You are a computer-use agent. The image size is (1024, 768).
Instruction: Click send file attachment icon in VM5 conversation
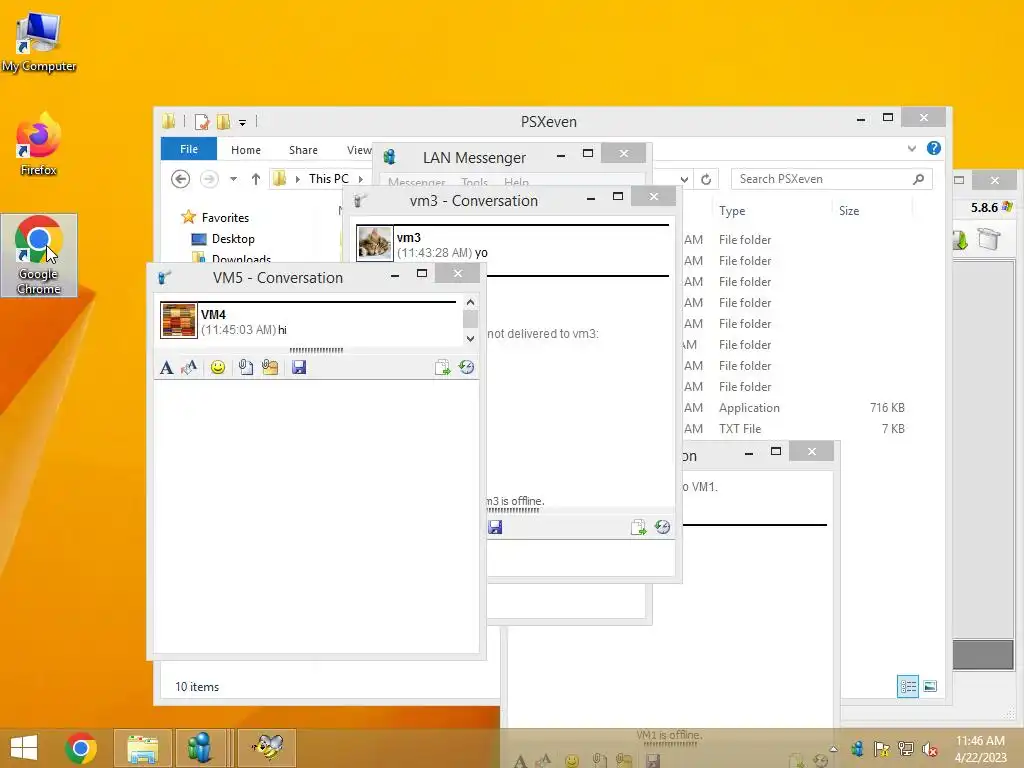coord(246,368)
